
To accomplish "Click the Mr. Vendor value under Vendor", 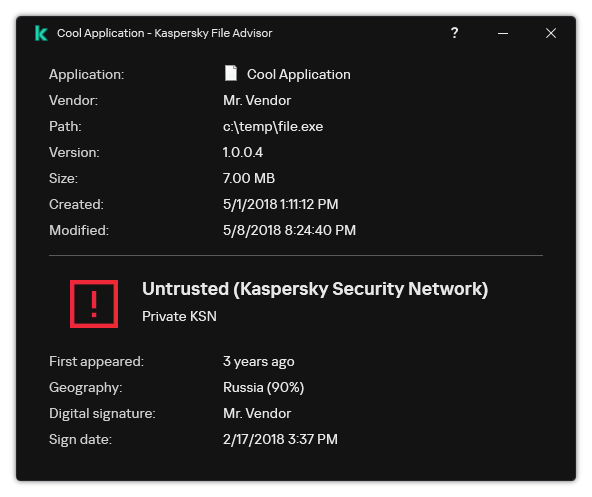I will [x=257, y=100].
